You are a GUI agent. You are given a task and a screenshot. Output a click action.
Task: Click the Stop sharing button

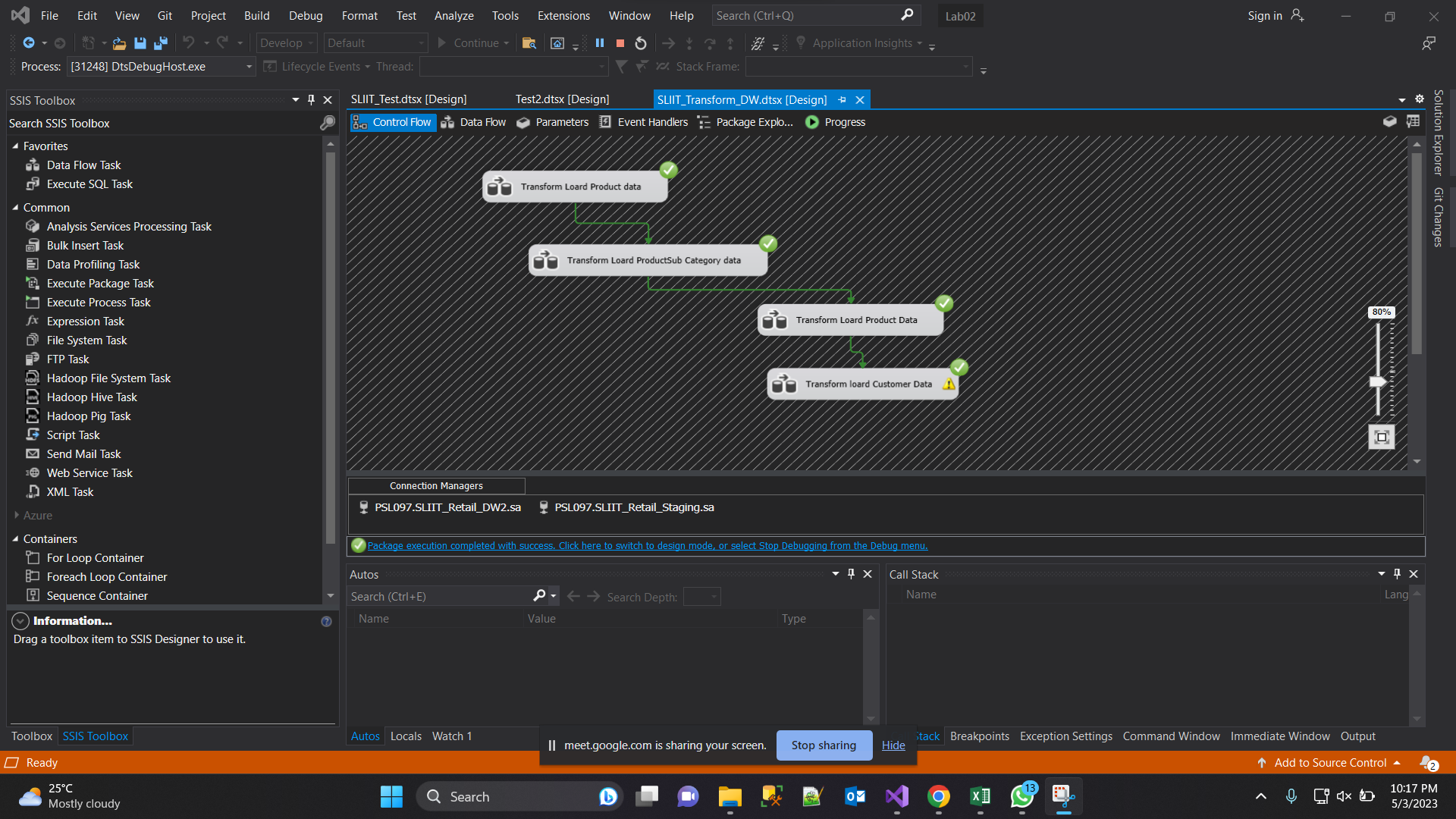pyautogui.click(x=824, y=745)
